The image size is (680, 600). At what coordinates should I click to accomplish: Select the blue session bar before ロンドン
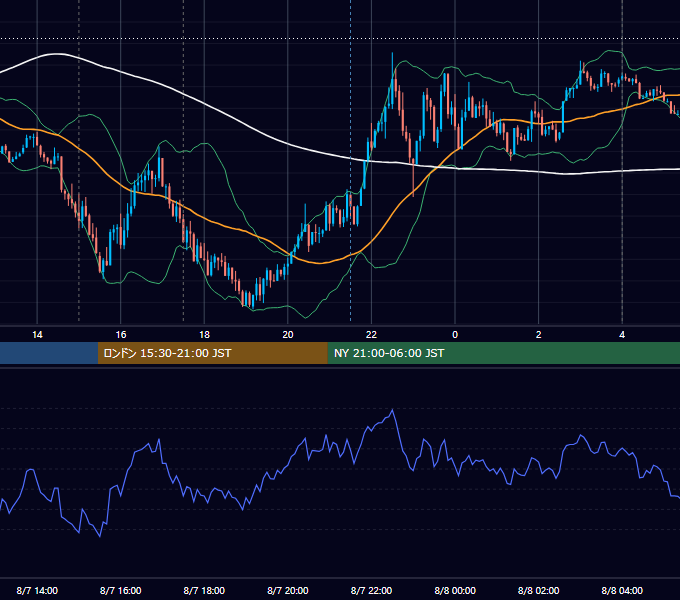pyautogui.click(x=49, y=353)
